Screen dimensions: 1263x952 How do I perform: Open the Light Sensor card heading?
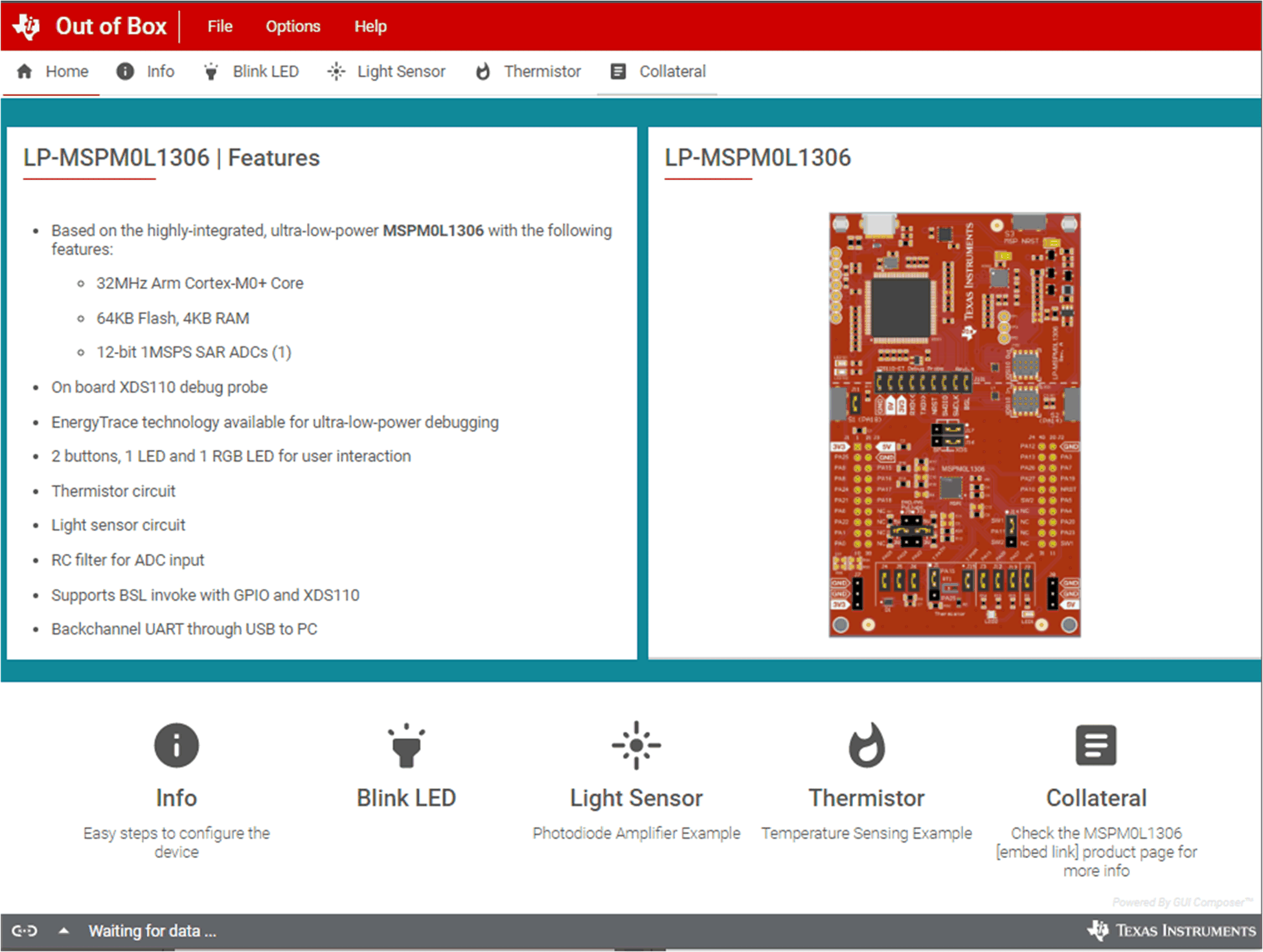(x=637, y=799)
